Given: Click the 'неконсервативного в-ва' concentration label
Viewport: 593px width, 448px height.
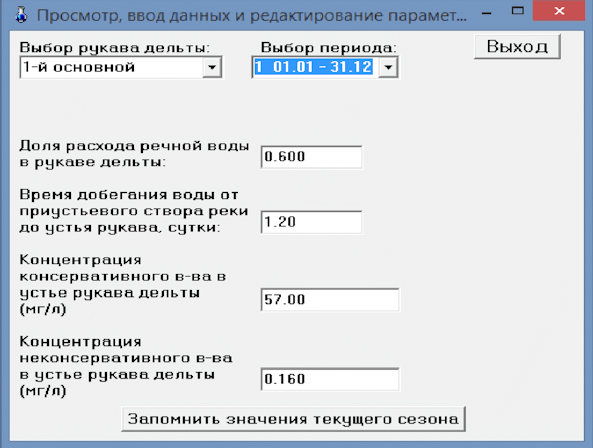Looking at the screenshot, I should point(126,358).
